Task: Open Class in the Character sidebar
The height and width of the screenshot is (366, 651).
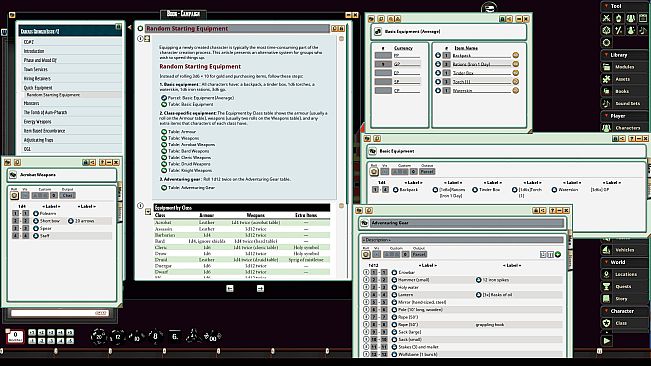Action: point(624,323)
